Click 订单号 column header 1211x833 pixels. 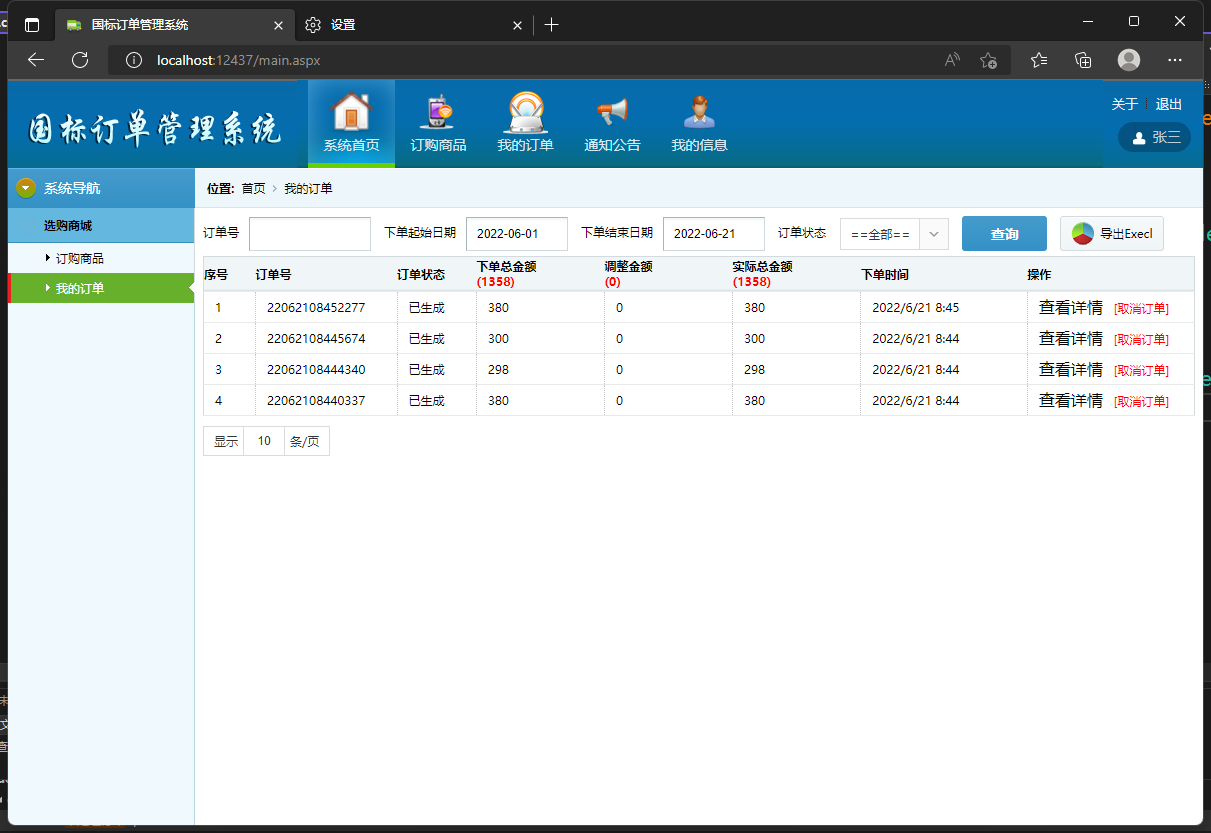273,274
